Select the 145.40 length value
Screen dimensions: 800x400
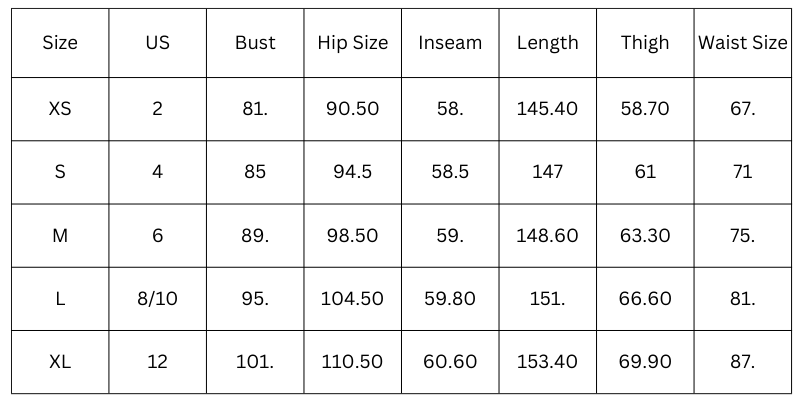pyautogui.click(x=547, y=108)
